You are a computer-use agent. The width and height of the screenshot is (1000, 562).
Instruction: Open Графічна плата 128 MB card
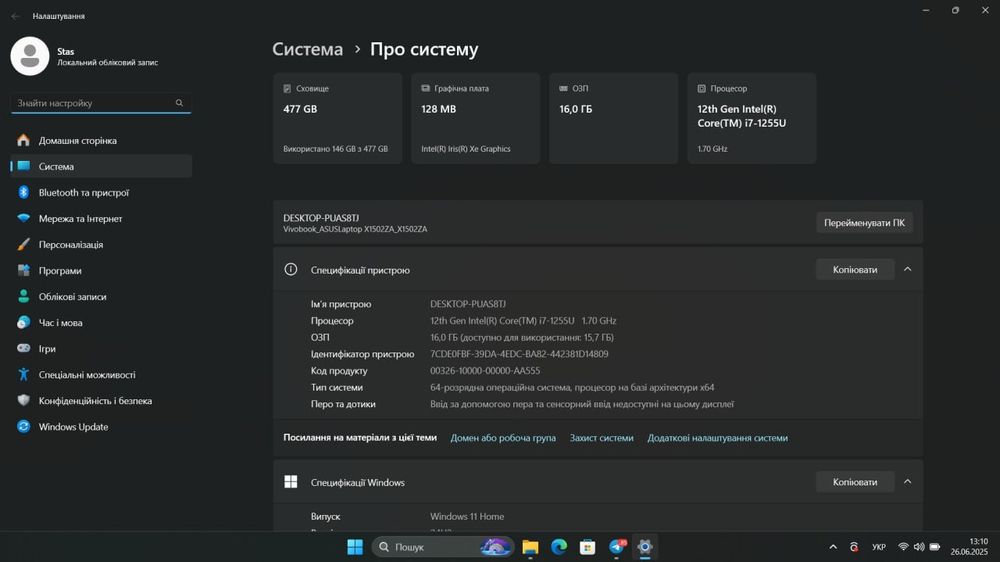(475, 118)
